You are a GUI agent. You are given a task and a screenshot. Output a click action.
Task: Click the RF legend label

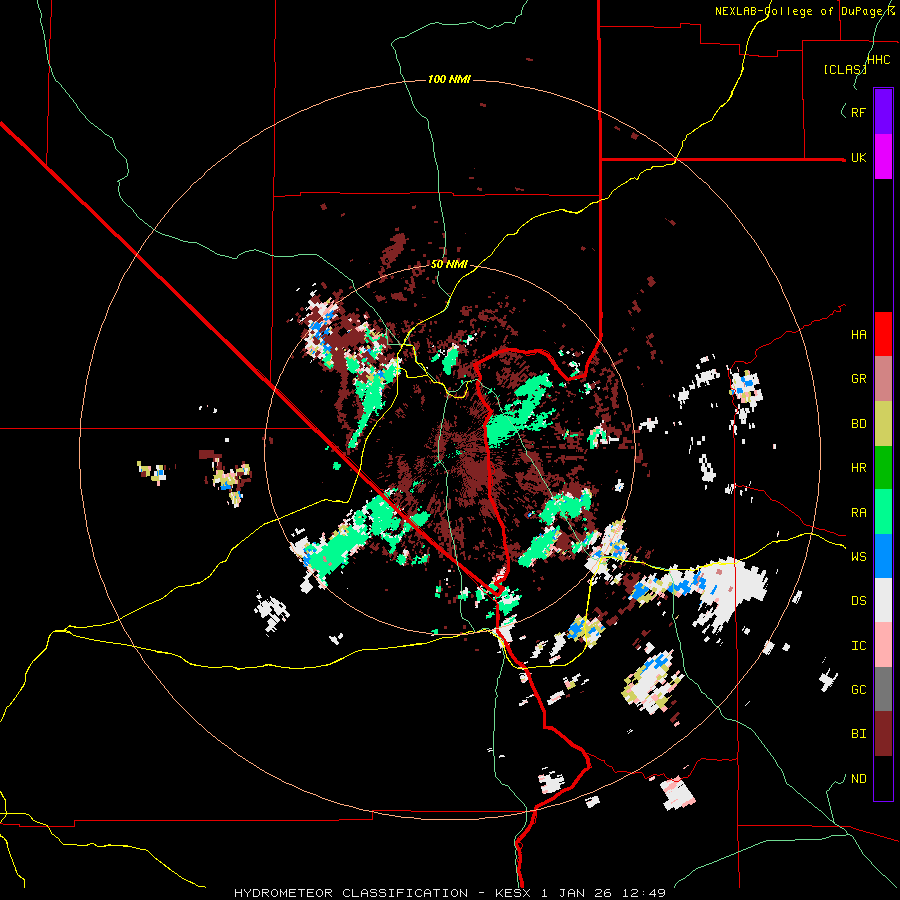coord(858,112)
